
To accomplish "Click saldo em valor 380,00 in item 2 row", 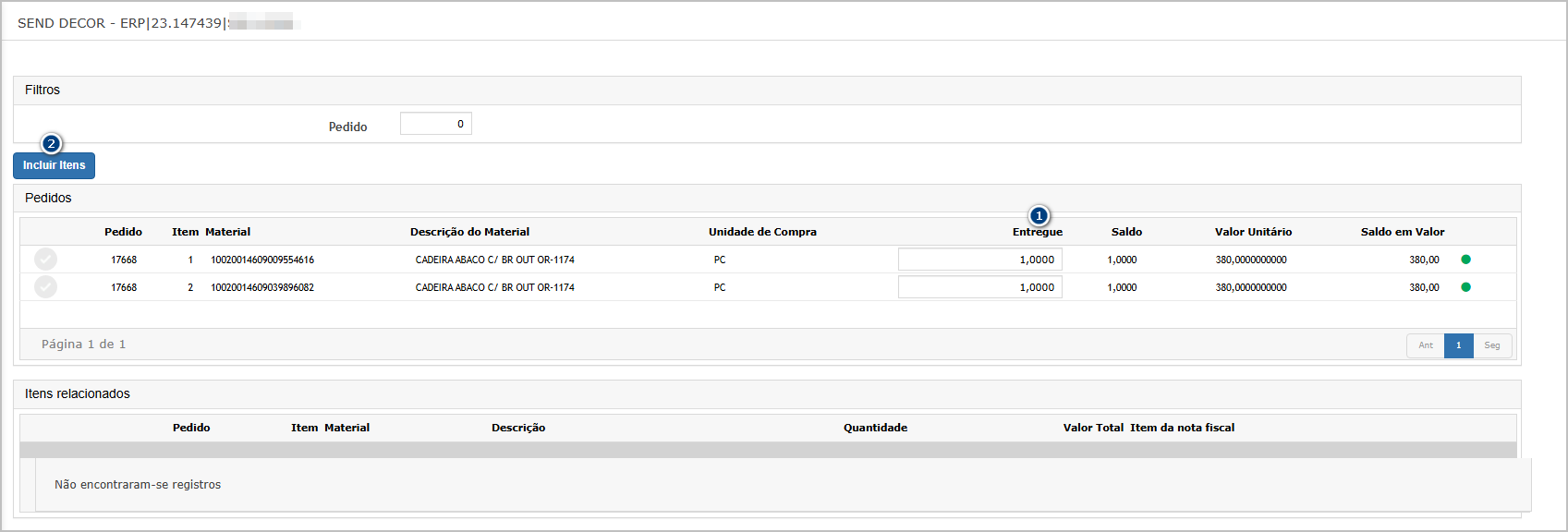I will (1424, 287).
